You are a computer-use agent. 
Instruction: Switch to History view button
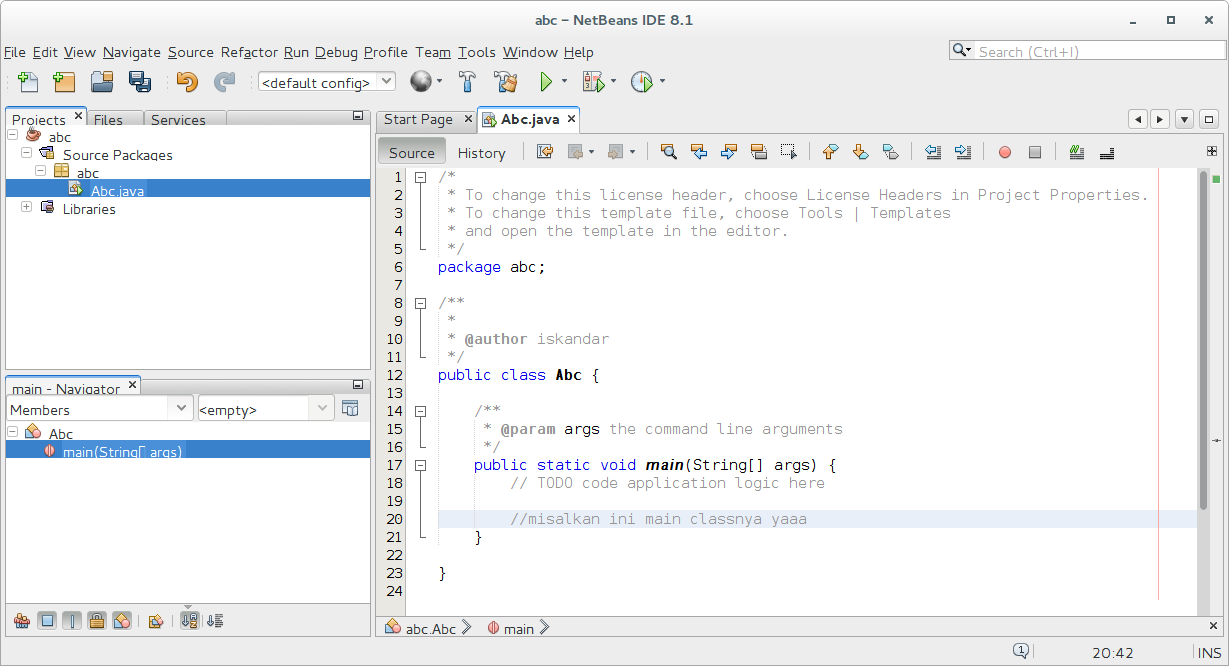482,153
